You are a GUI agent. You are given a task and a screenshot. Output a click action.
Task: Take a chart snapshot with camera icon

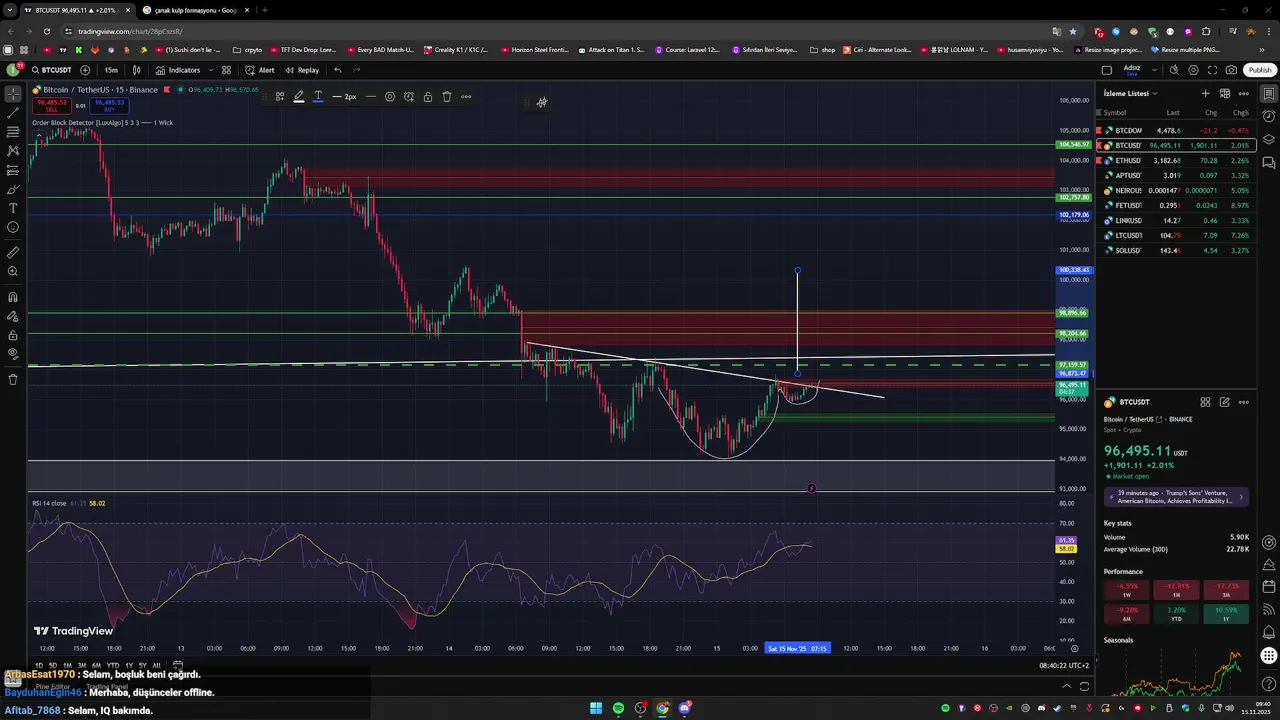(1231, 70)
